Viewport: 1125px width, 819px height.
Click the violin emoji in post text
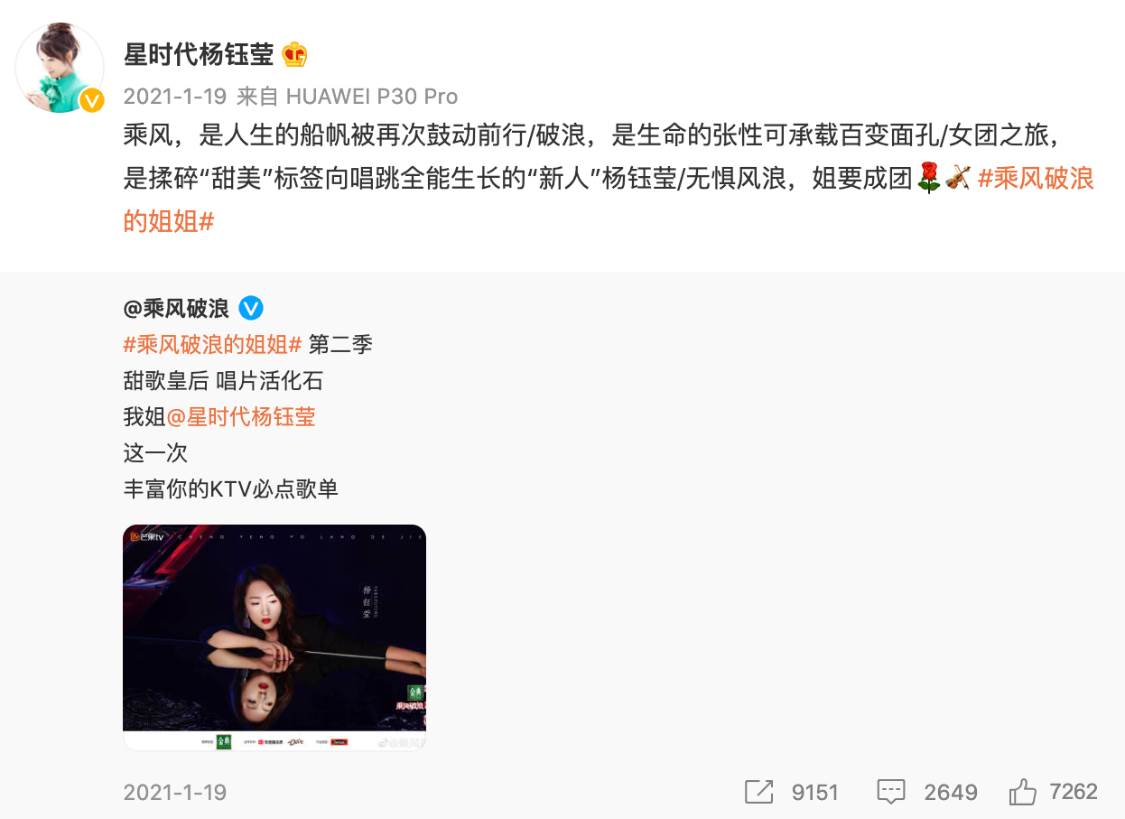958,177
